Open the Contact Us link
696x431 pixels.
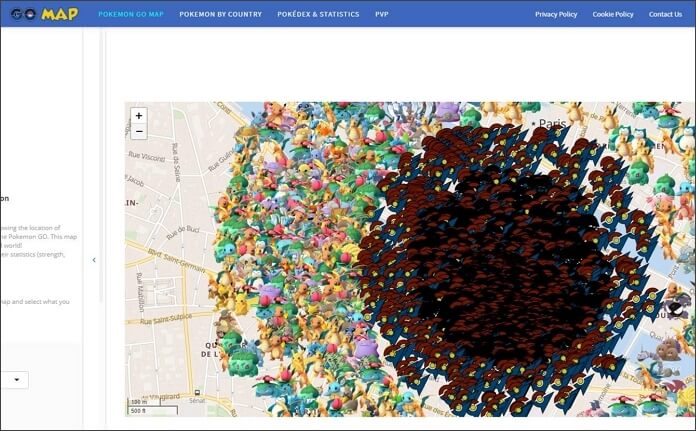click(665, 14)
